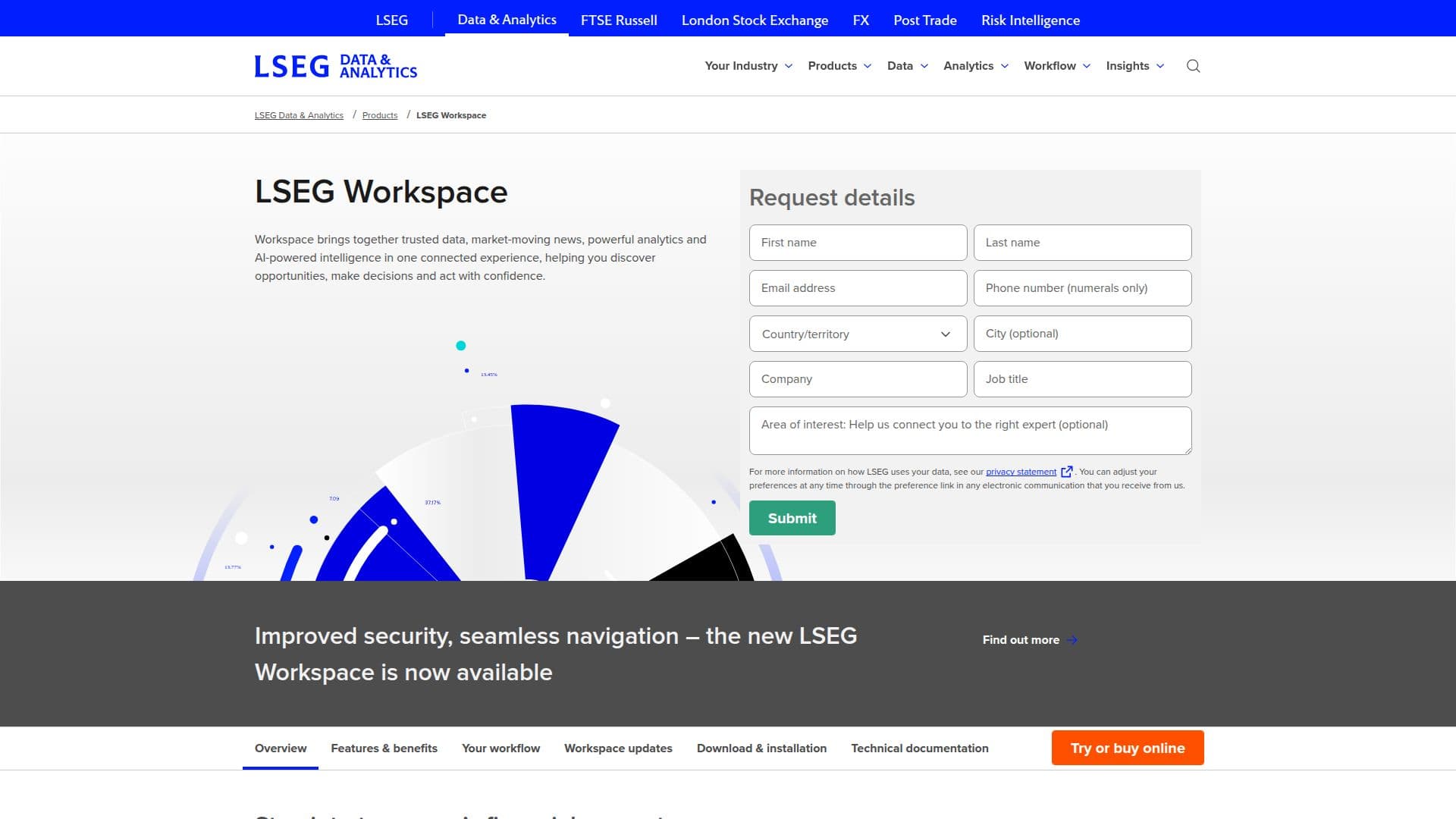
Task: Focus the Last name field
Action: point(1082,243)
